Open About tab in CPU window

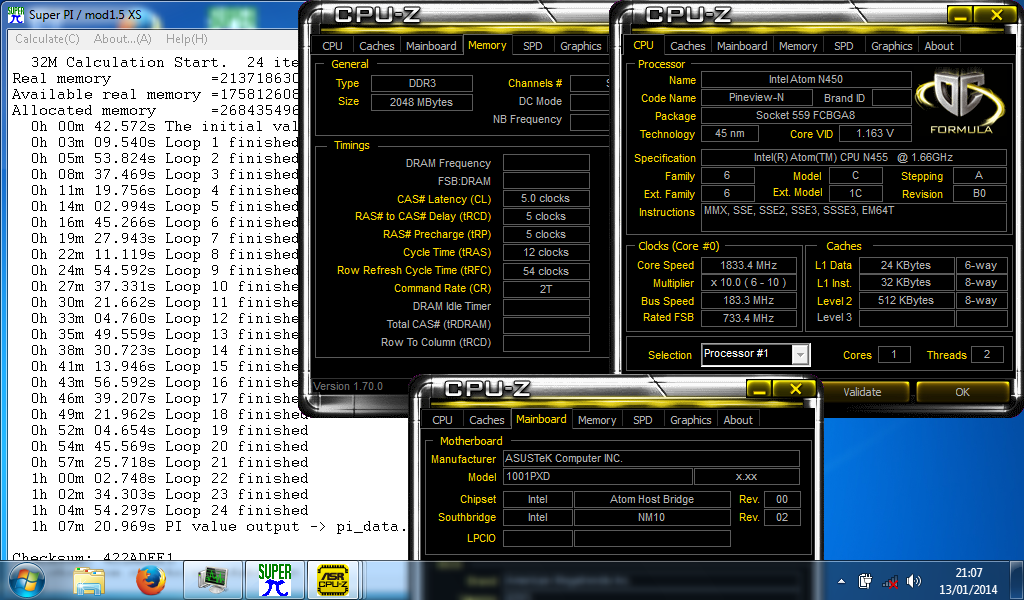[939, 46]
